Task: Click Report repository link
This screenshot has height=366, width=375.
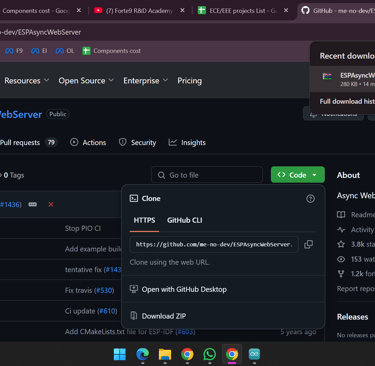Action: point(356,289)
